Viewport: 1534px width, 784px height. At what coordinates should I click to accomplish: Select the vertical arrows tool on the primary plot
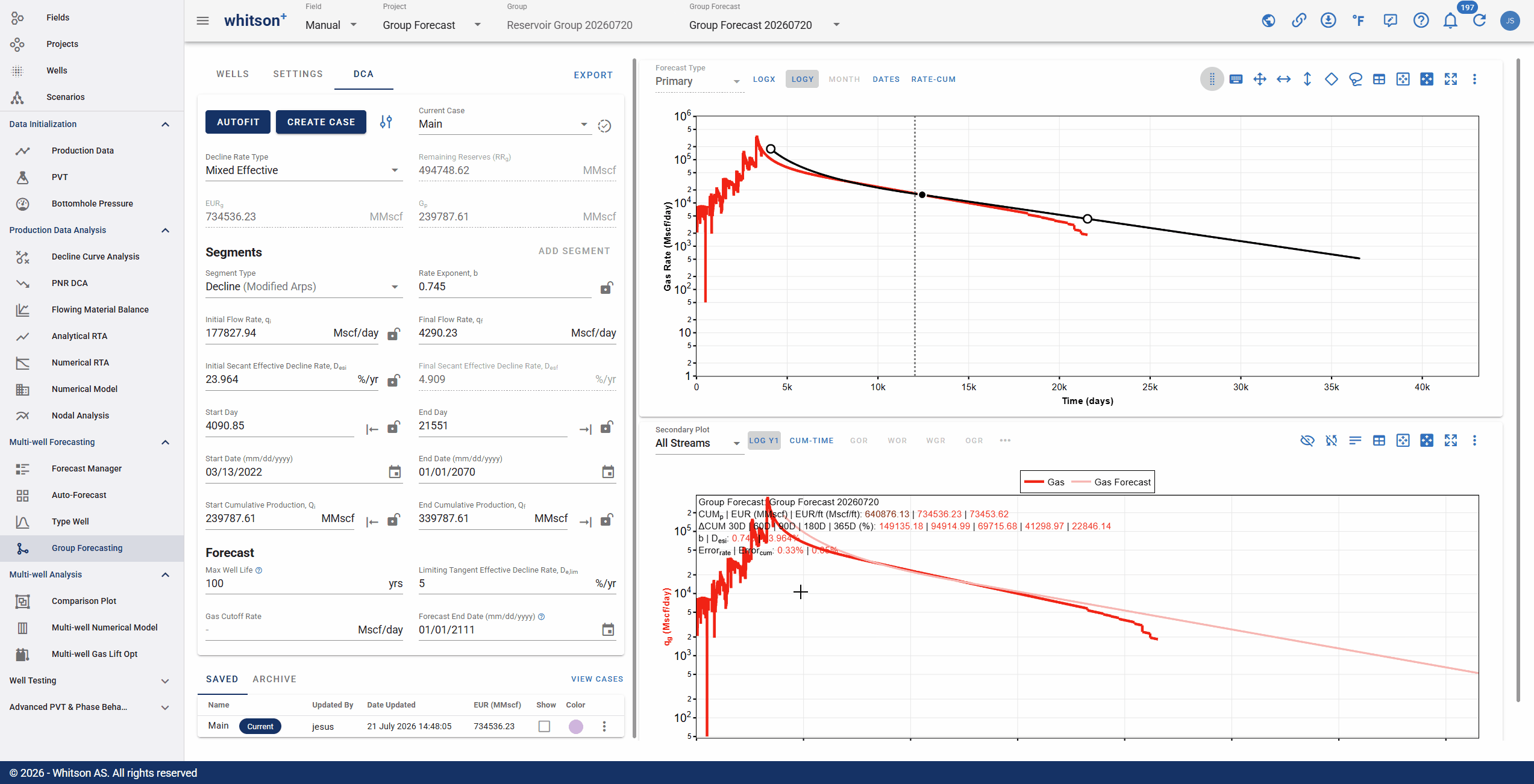(x=1307, y=79)
